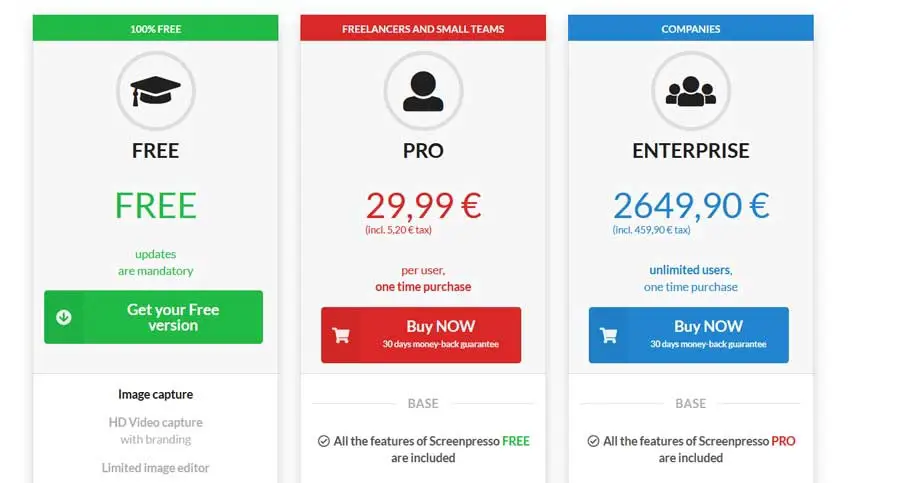The height and width of the screenshot is (483, 900).
Task: Click the HD Video capture feature text
Action: [155, 422]
